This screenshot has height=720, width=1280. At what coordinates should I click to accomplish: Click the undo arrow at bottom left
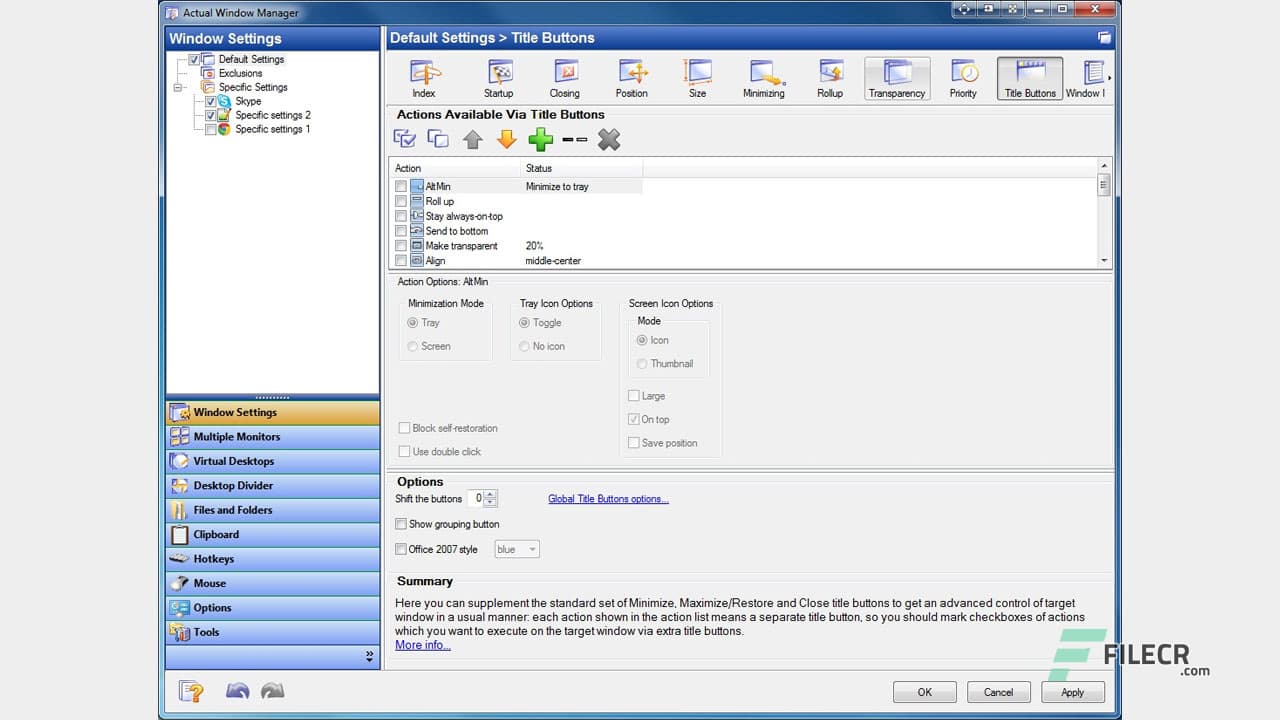pos(237,691)
